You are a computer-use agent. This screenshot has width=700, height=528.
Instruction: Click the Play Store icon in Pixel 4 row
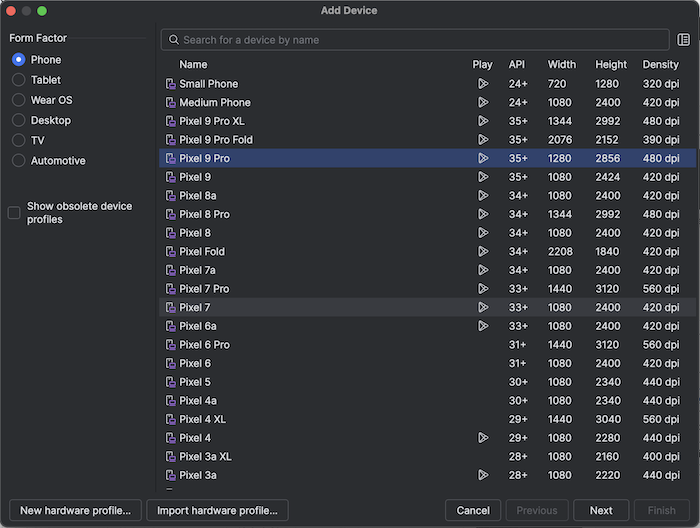point(483,438)
